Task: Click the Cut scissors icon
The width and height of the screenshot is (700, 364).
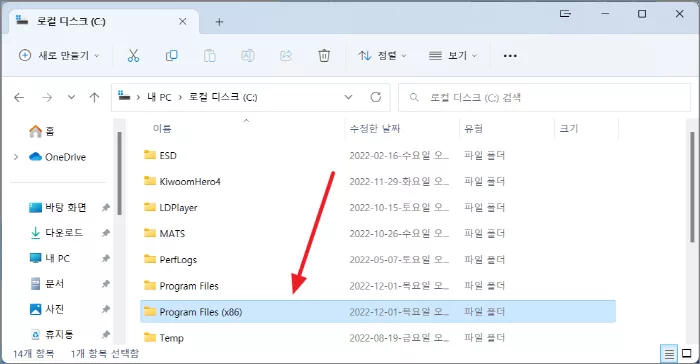Action: 133,56
